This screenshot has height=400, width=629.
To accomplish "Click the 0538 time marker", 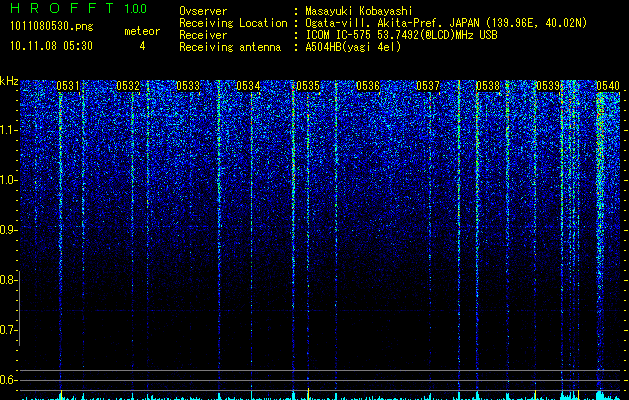I will coord(488,86).
